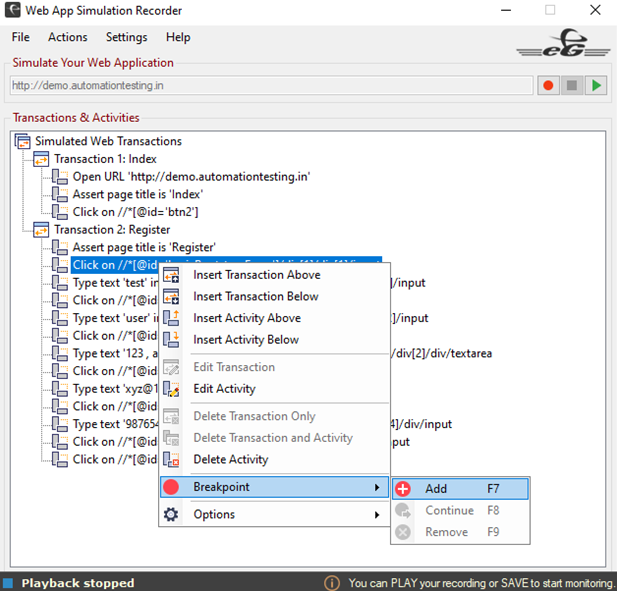Select the Type text 'xyz@1' row
617x591 pixels.
click(115, 389)
